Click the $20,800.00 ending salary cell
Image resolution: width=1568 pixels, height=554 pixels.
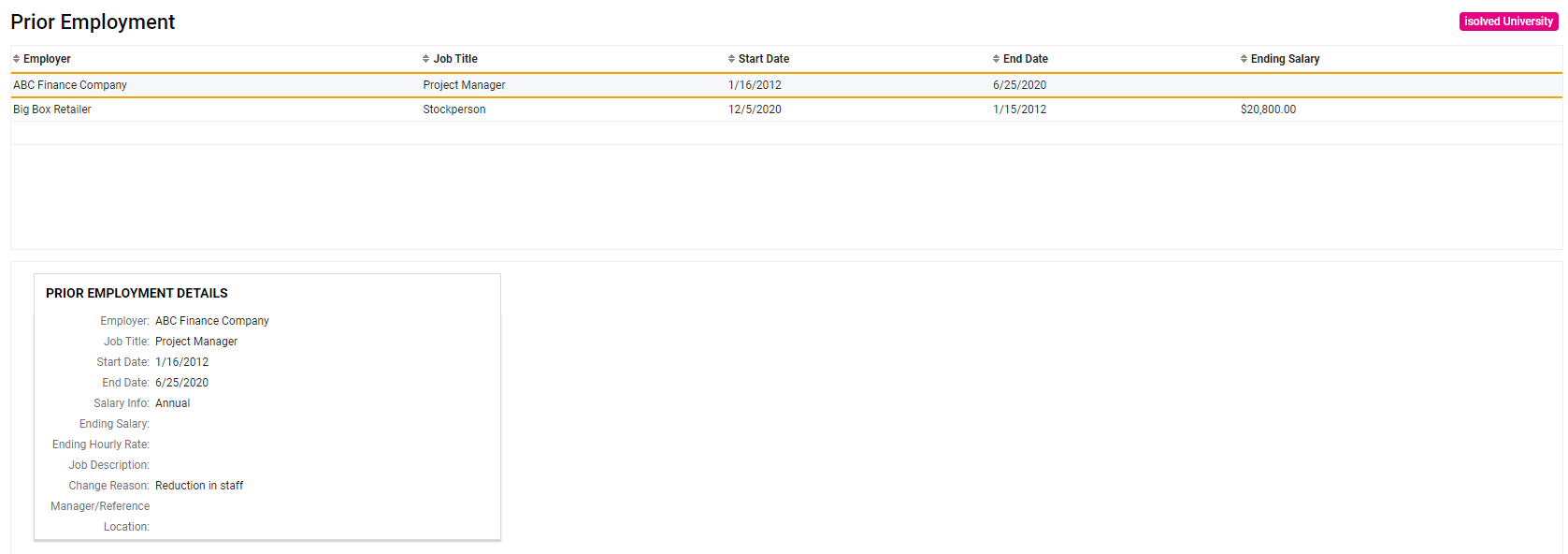pyautogui.click(x=1268, y=109)
